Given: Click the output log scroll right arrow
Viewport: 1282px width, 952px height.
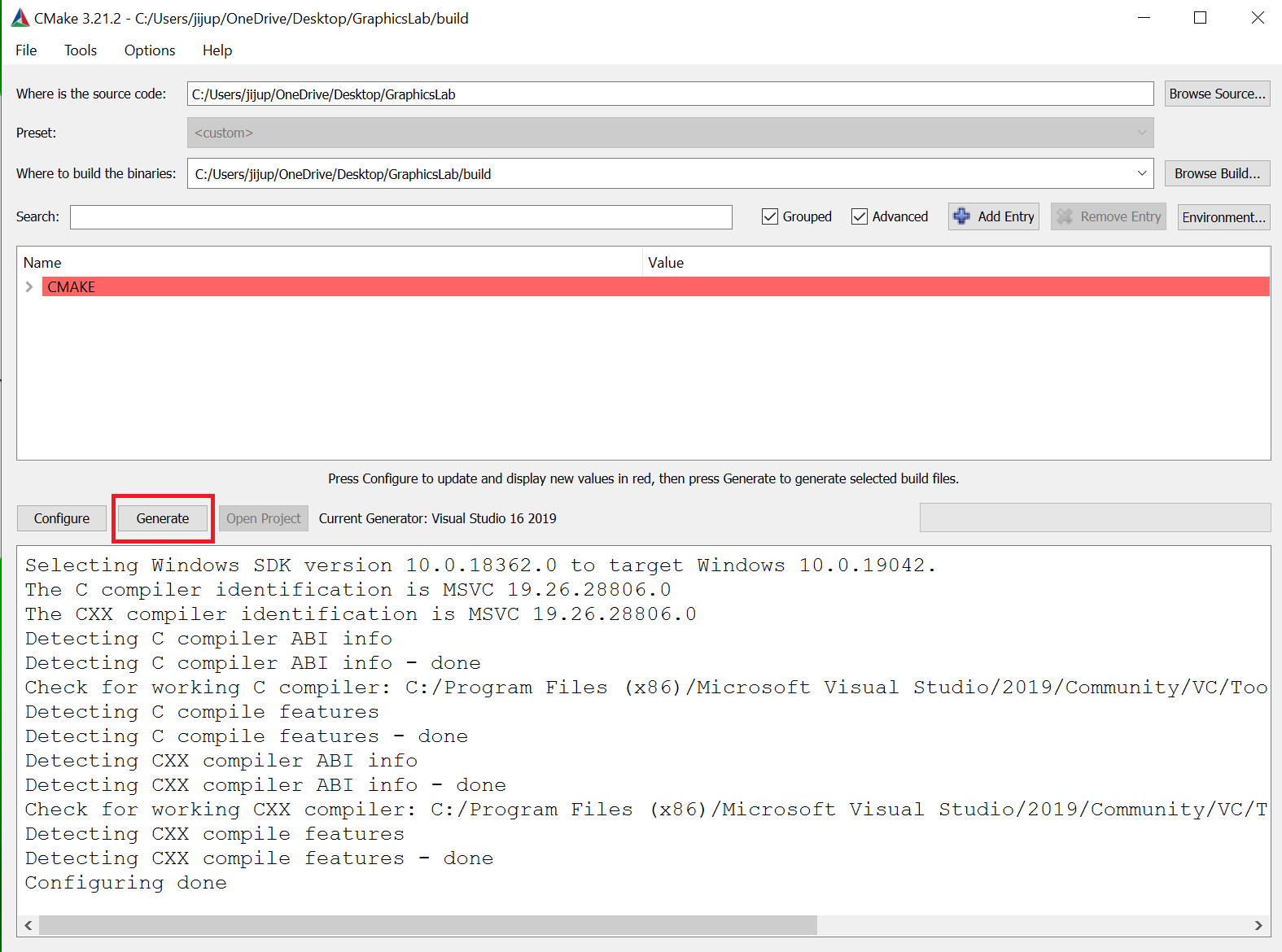Looking at the screenshot, I should (1258, 925).
